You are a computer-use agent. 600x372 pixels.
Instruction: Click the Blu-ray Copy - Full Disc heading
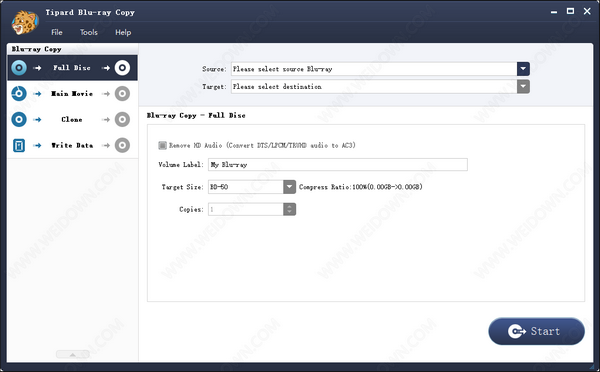(x=196, y=115)
